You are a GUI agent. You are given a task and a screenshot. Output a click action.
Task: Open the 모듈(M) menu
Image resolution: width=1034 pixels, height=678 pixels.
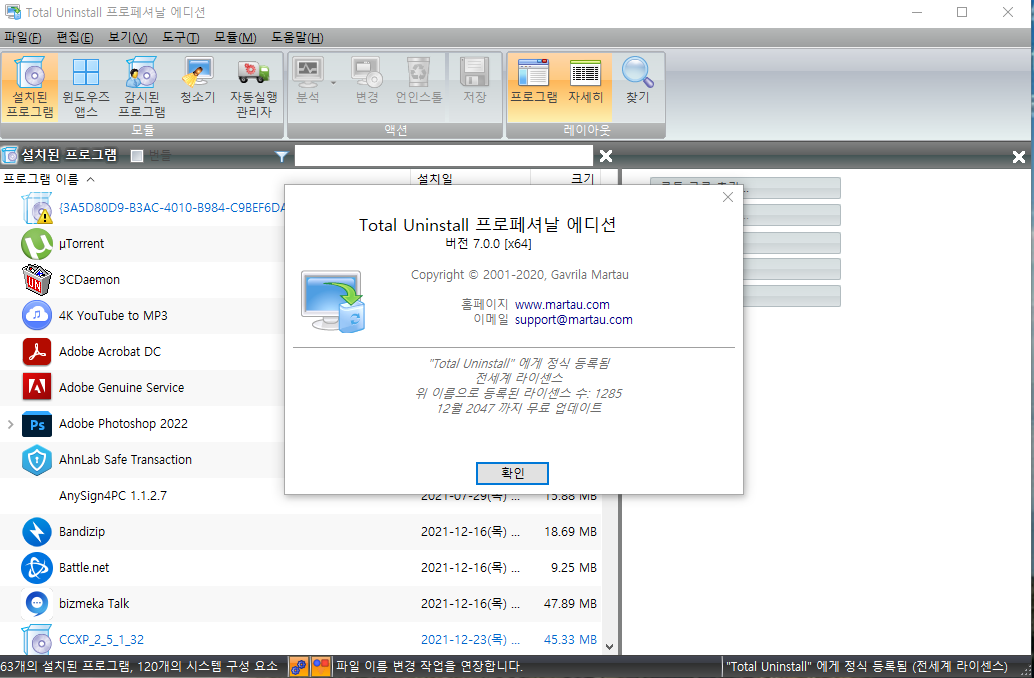(x=235, y=38)
